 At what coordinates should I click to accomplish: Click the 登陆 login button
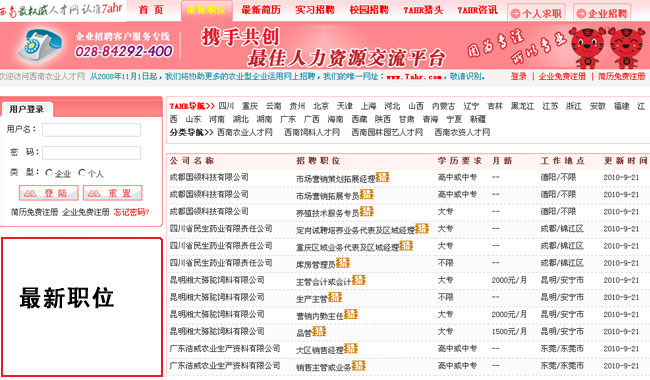[x=49, y=193]
